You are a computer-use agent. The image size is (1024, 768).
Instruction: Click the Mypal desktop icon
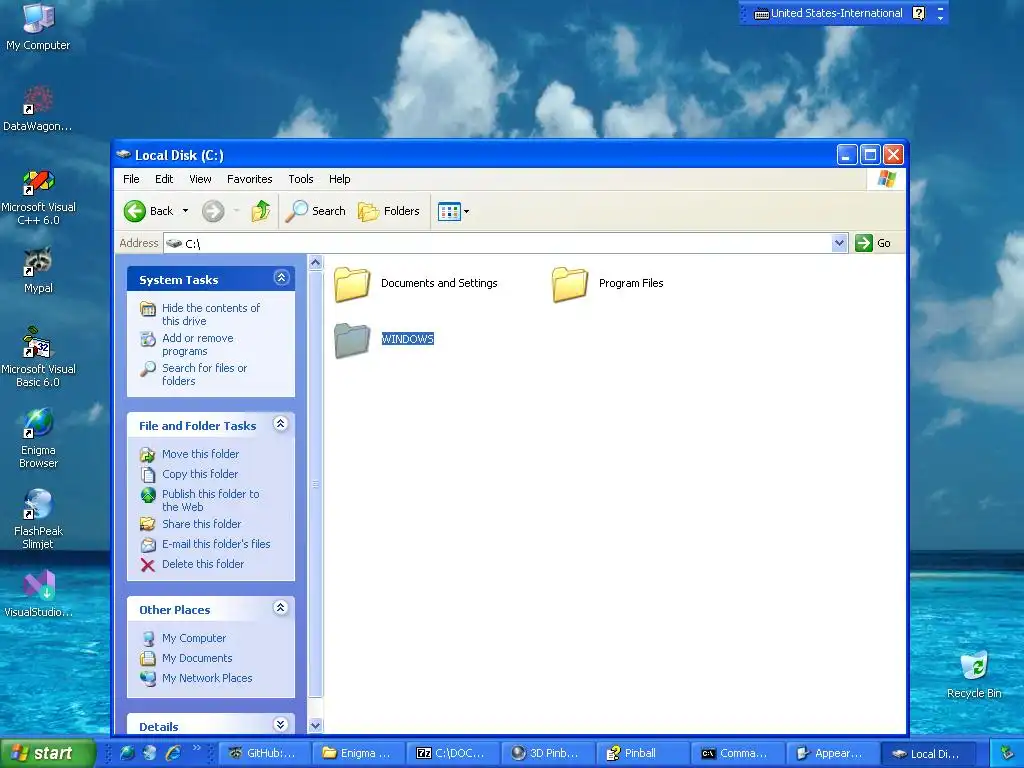pyautogui.click(x=38, y=270)
